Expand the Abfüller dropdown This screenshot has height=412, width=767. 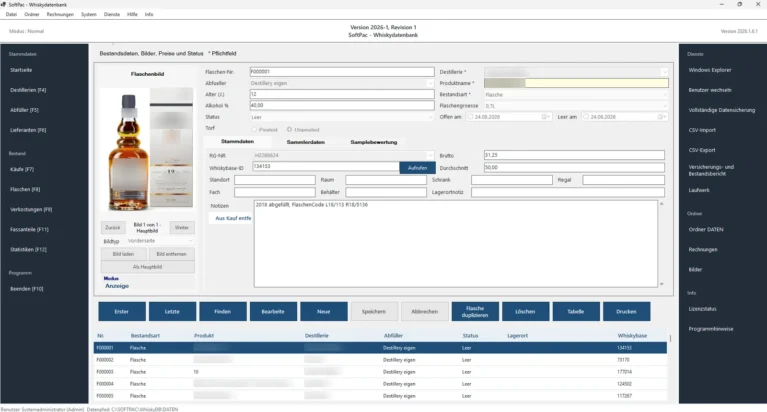(430, 83)
